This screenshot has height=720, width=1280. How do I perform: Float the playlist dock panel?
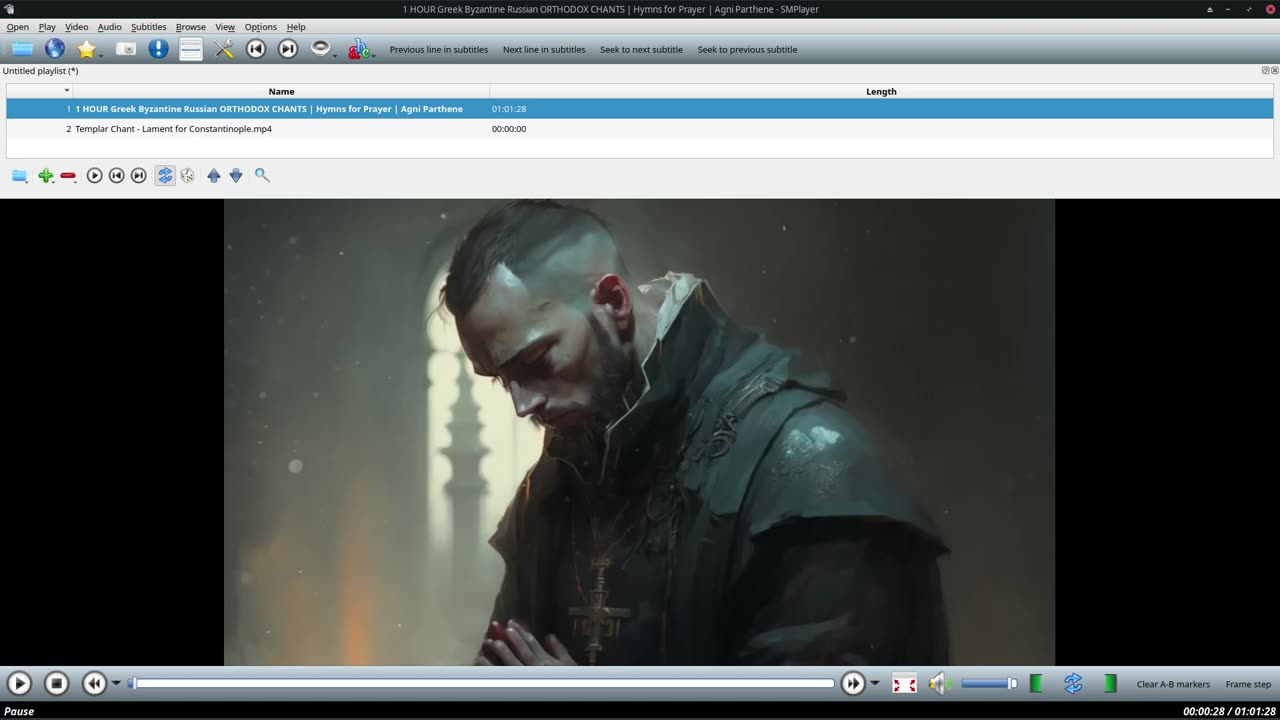pyautogui.click(x=1265, y=71)
